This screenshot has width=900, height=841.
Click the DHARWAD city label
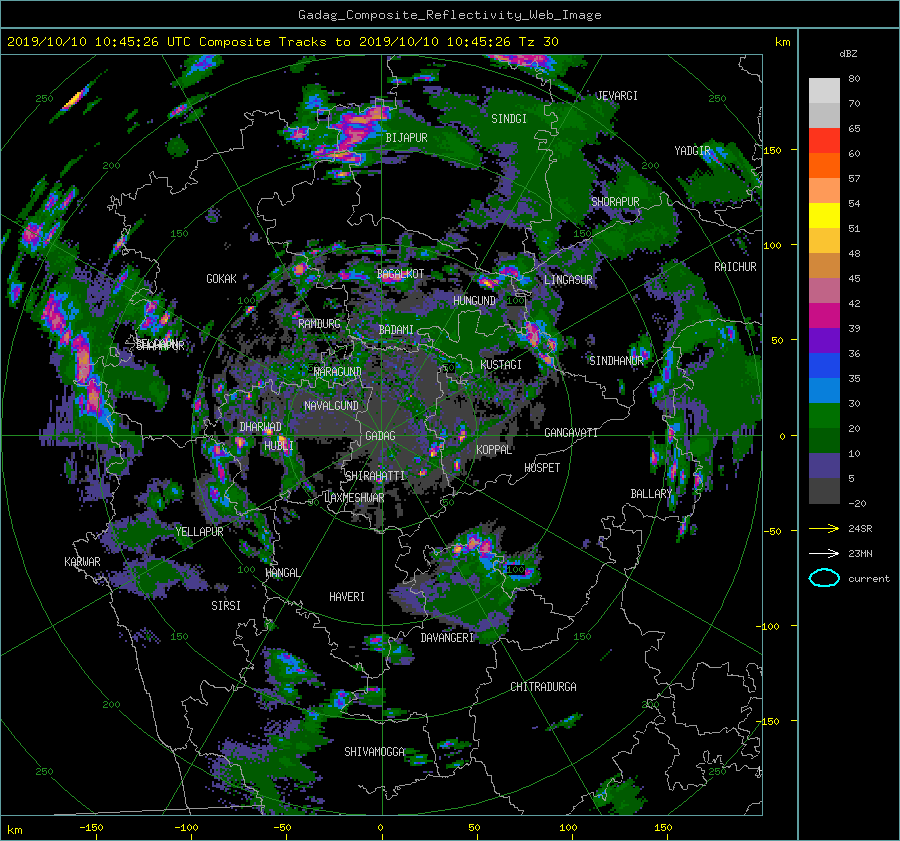(261, 427)
